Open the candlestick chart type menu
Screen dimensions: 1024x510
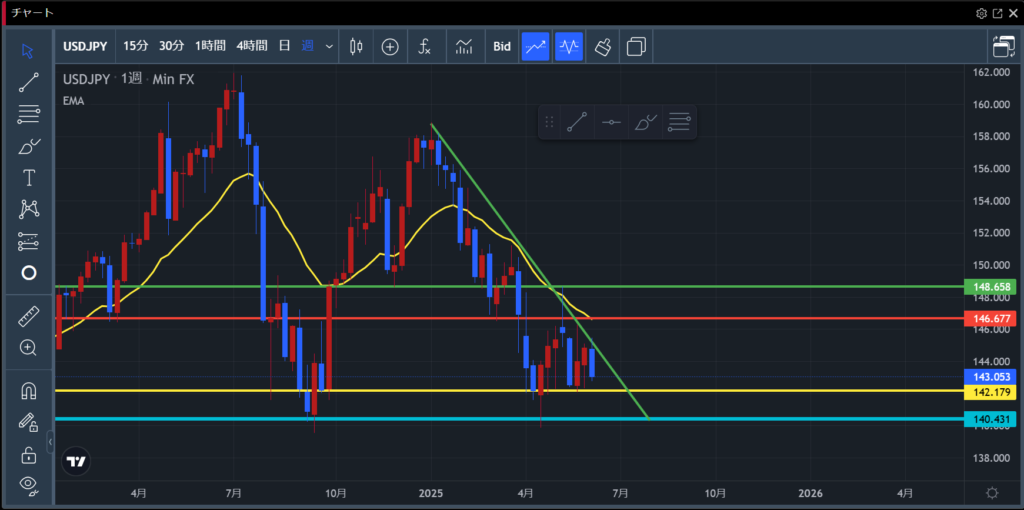[x=356, y=47]
